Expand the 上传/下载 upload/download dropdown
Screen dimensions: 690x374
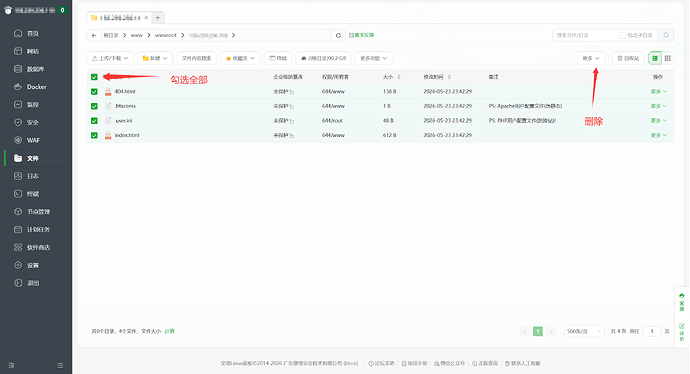110,58
